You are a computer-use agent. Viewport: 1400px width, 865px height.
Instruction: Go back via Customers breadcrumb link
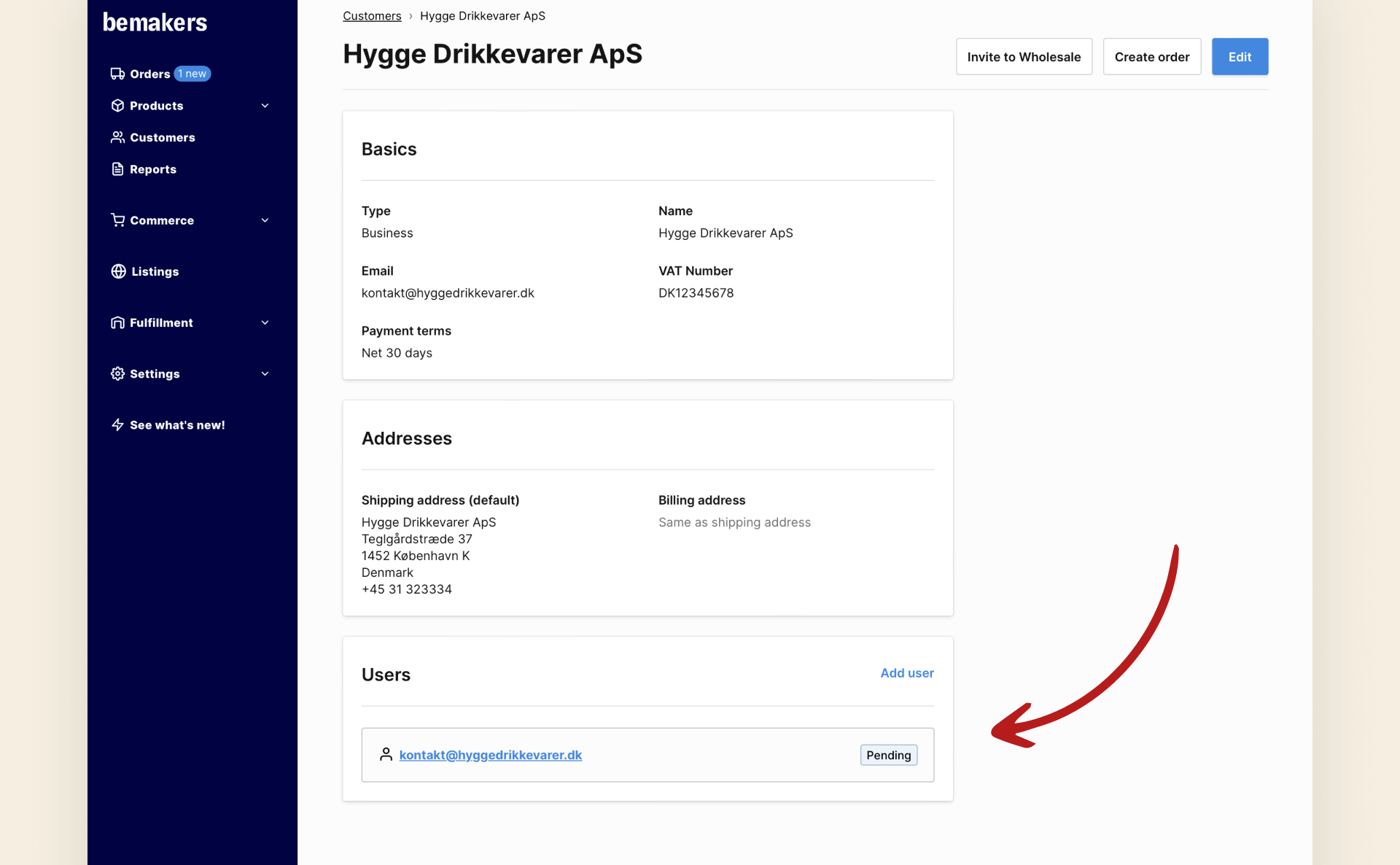(x=372, y=16)
